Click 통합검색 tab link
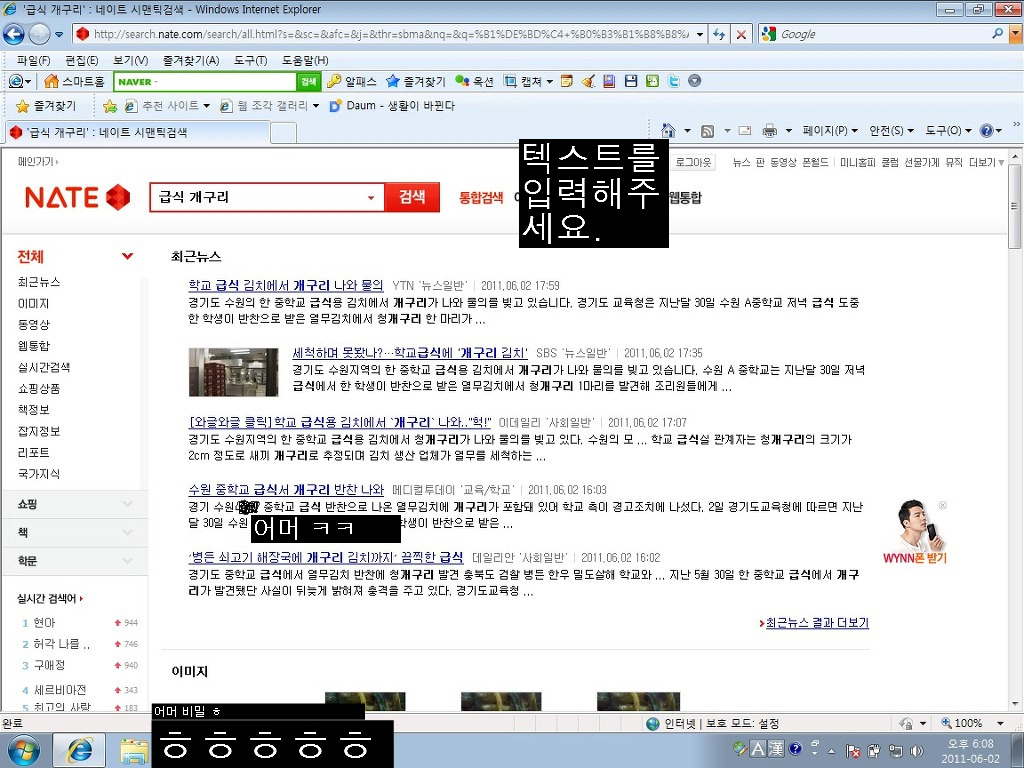This screenshot has width=1024, height=768. point(481,197)
